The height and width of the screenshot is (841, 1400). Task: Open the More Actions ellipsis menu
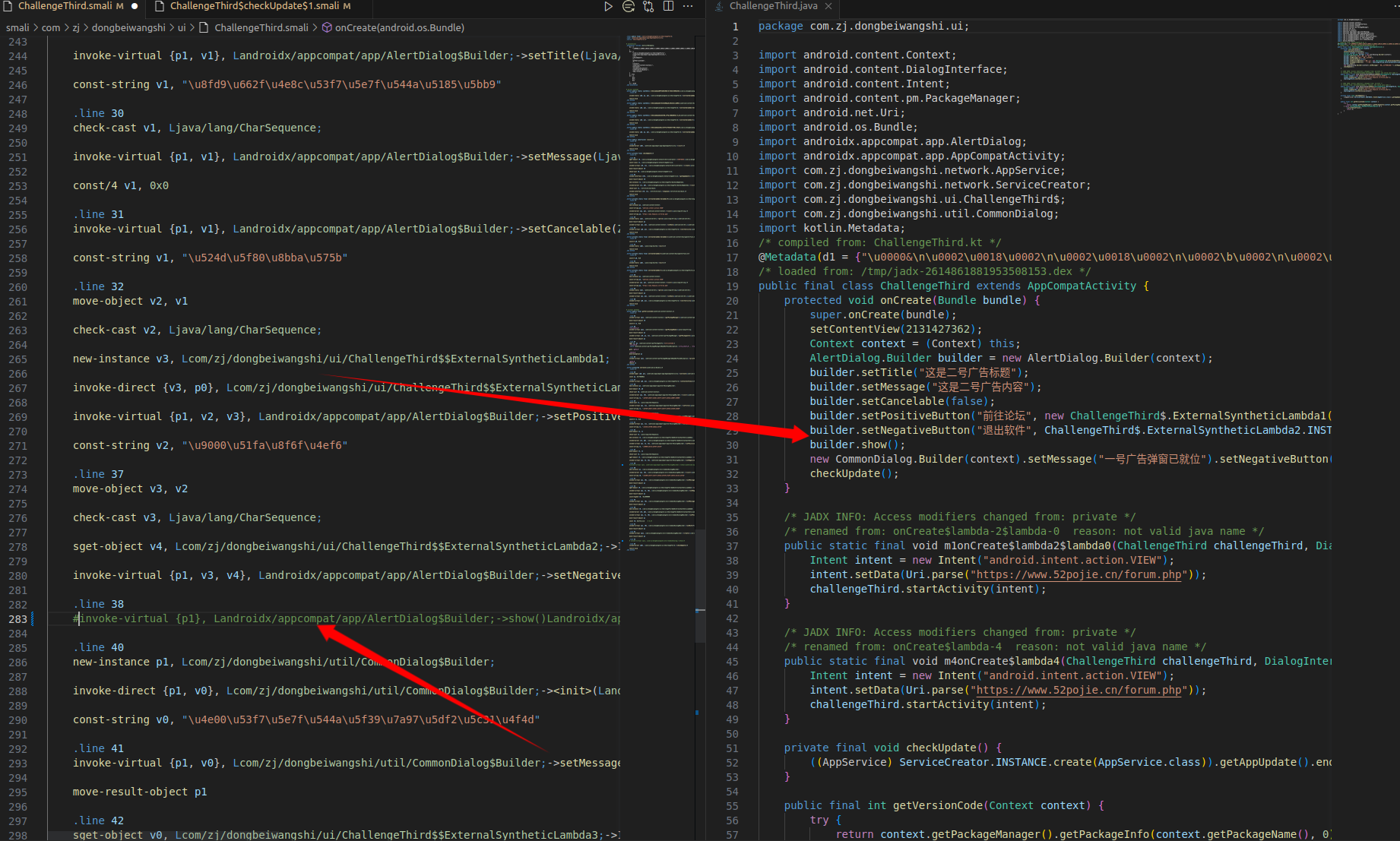pyautogui.click(x=688, y=6)
